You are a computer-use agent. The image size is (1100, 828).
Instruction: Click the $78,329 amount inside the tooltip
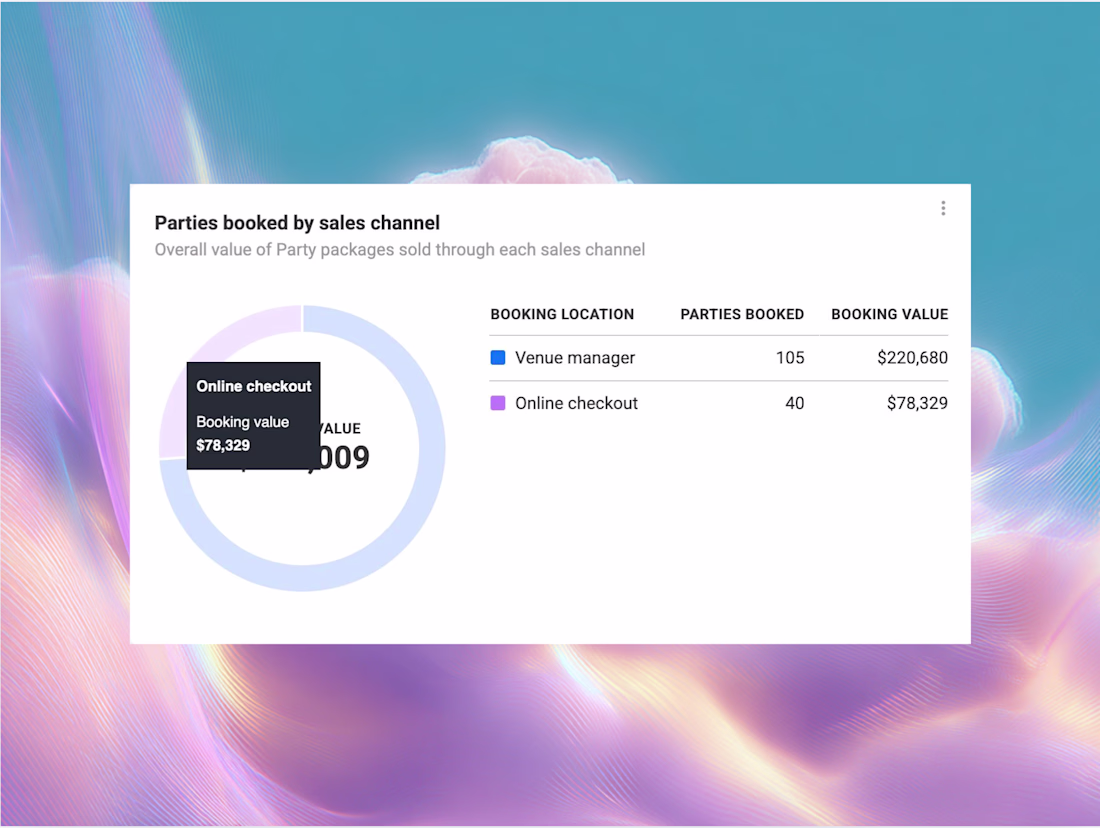[223, 445]
